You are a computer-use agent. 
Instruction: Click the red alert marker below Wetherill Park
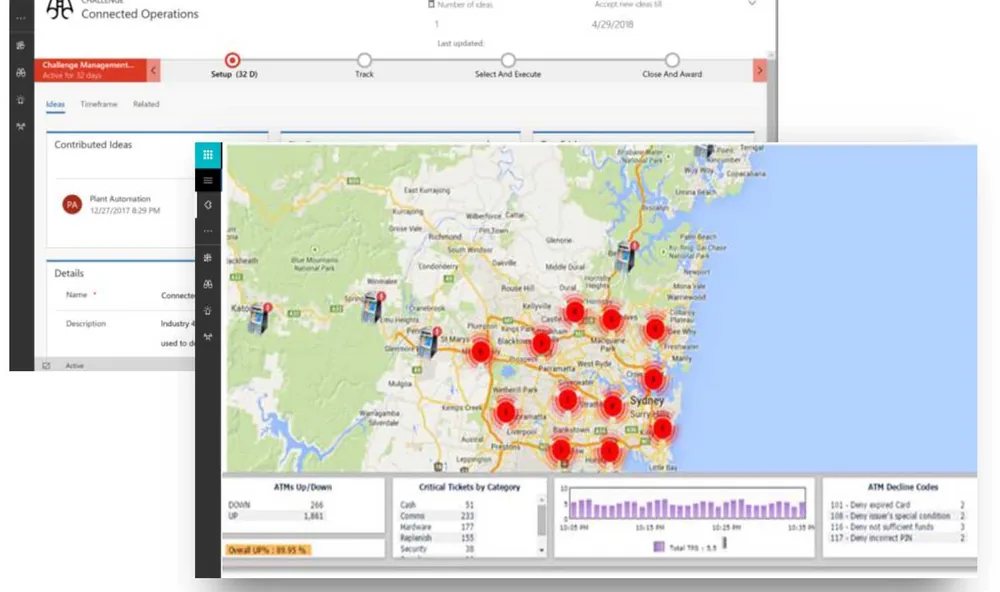tap(506, 412)
